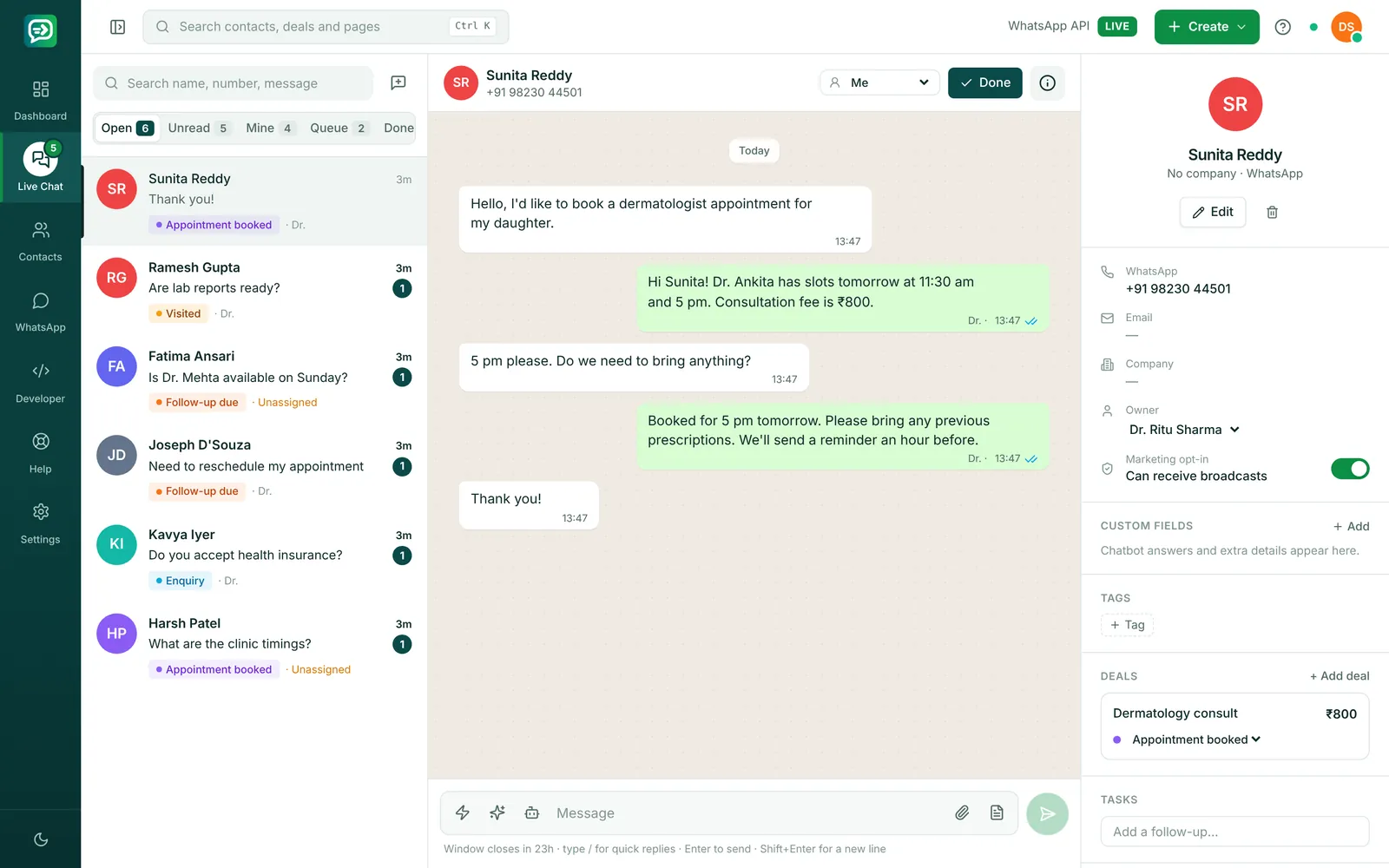Switch to the Done tab
1389x868 pixels.
(398, 128)
